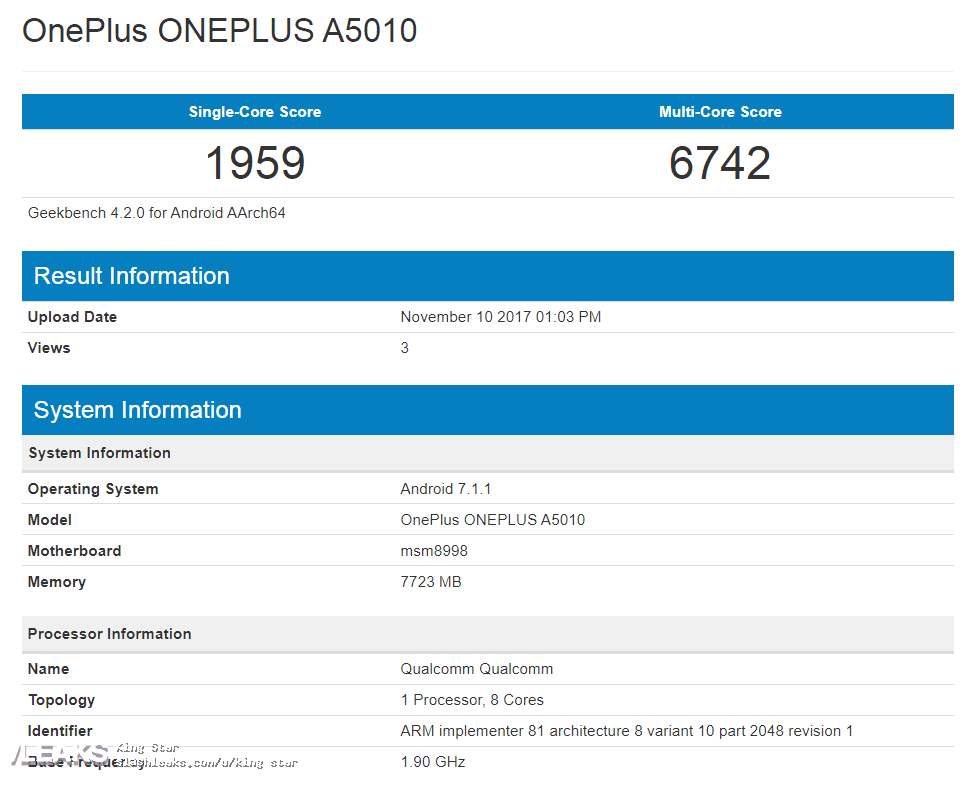
Task: Click the Views count value 3
Action: [x=404, y=348]
